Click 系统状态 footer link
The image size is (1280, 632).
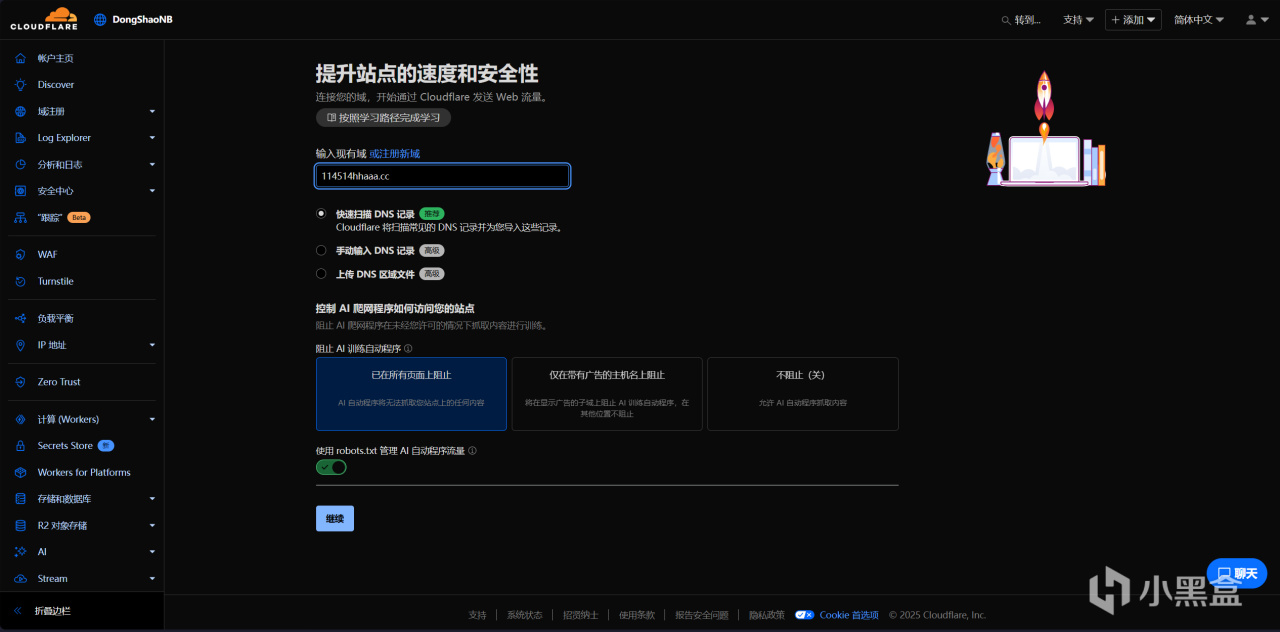pos(525,615)
